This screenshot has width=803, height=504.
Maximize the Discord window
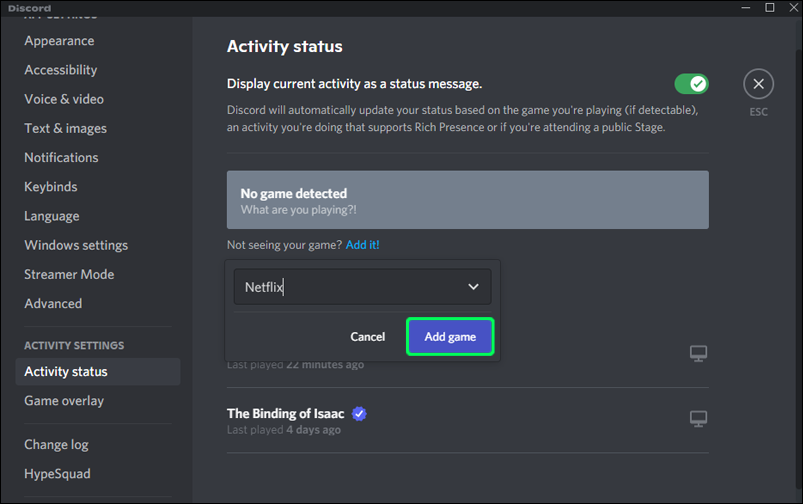(770, 8)
